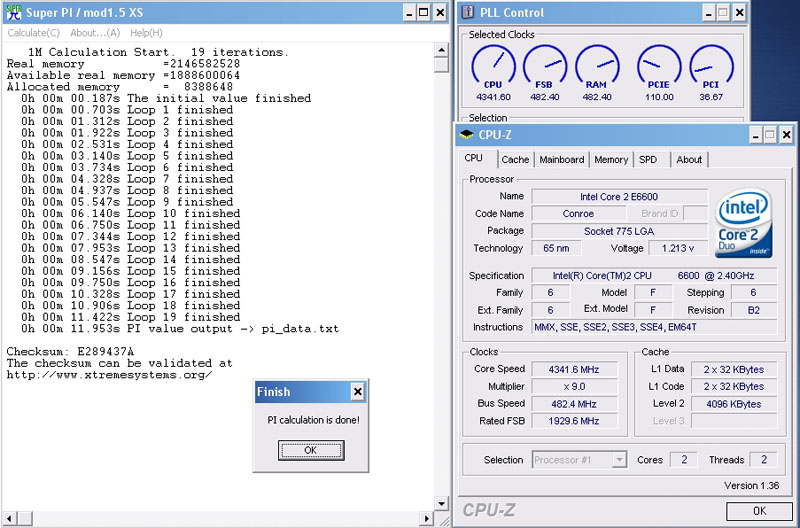Click the 'http://www.xtremesystems.org/' text line
The width and height of the screenshot is (800, 528).
109,375
